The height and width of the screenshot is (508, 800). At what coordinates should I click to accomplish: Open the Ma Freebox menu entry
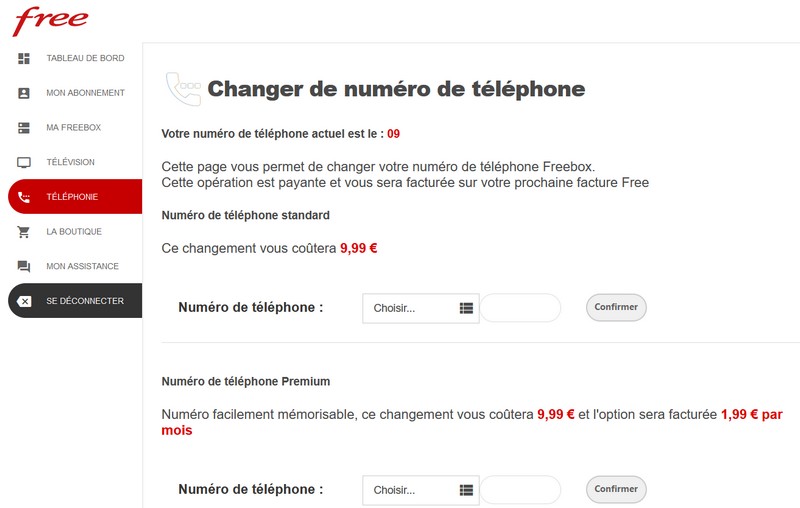coord(74,128)
